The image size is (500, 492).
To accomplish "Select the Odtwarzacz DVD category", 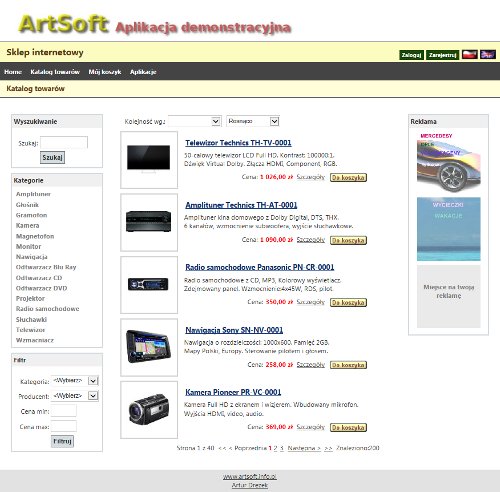I will pos(41,288).
